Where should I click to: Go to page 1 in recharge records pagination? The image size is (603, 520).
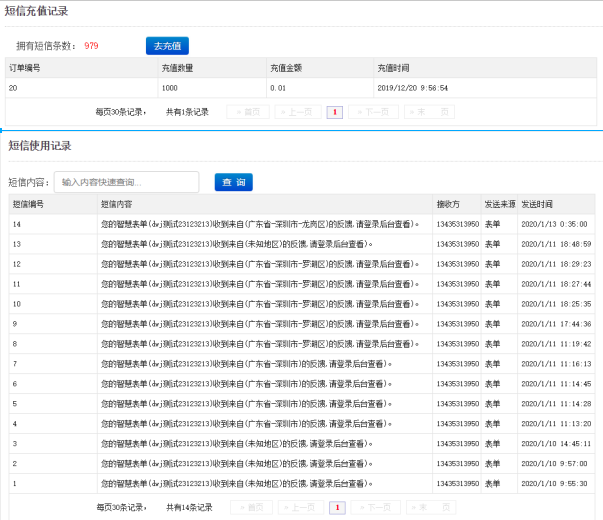334,112
